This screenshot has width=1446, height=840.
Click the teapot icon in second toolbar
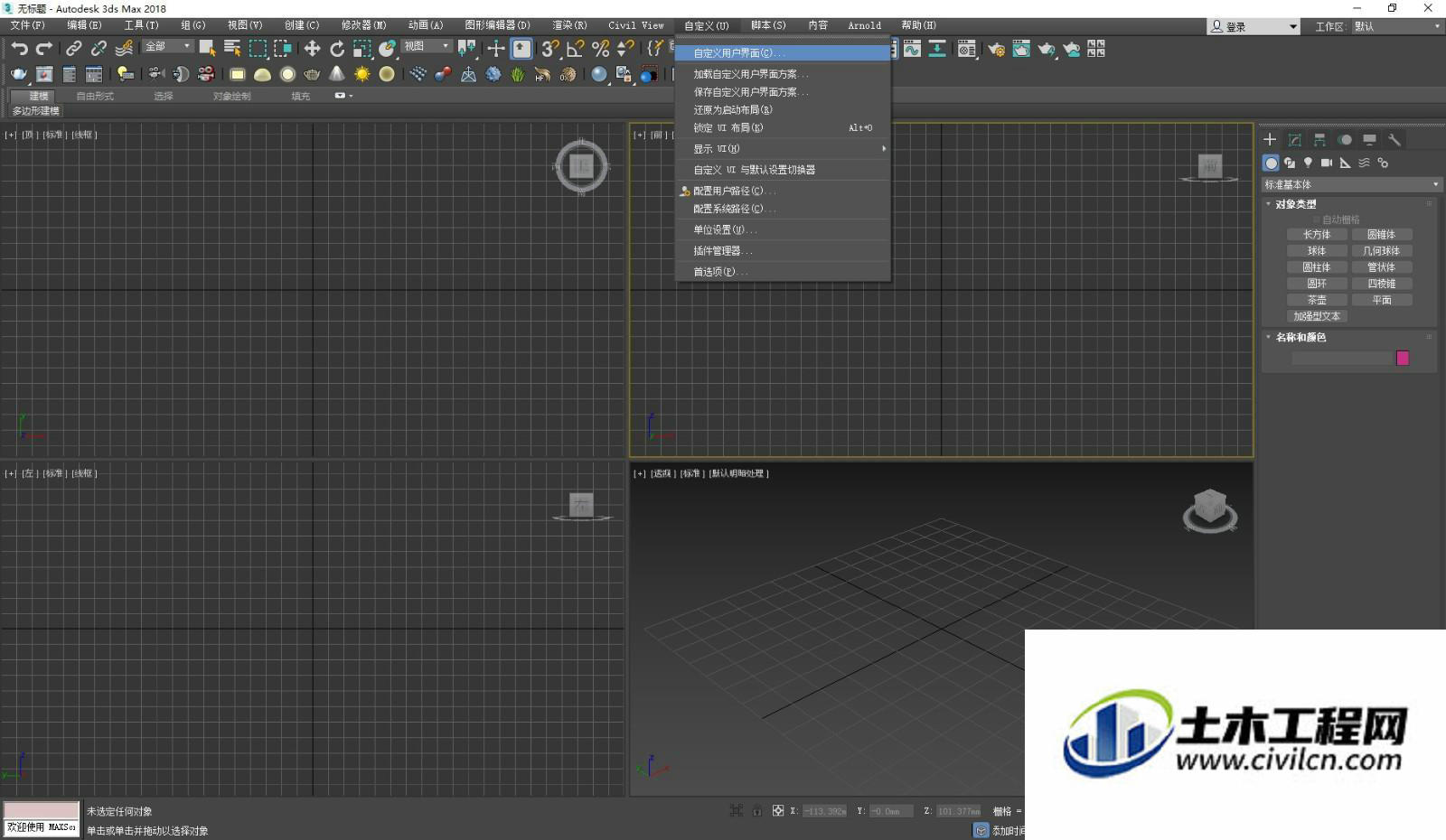coord(312,74)
